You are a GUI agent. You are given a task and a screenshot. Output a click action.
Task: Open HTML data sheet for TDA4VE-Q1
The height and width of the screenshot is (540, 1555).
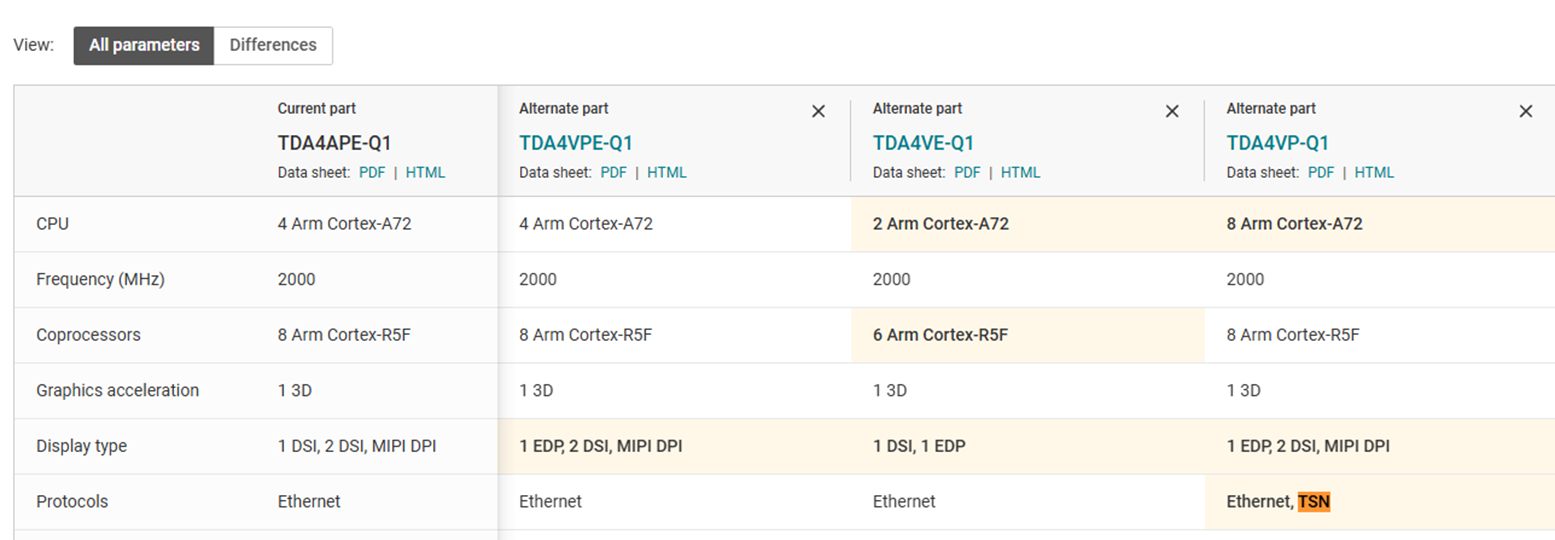[1021, 172]
